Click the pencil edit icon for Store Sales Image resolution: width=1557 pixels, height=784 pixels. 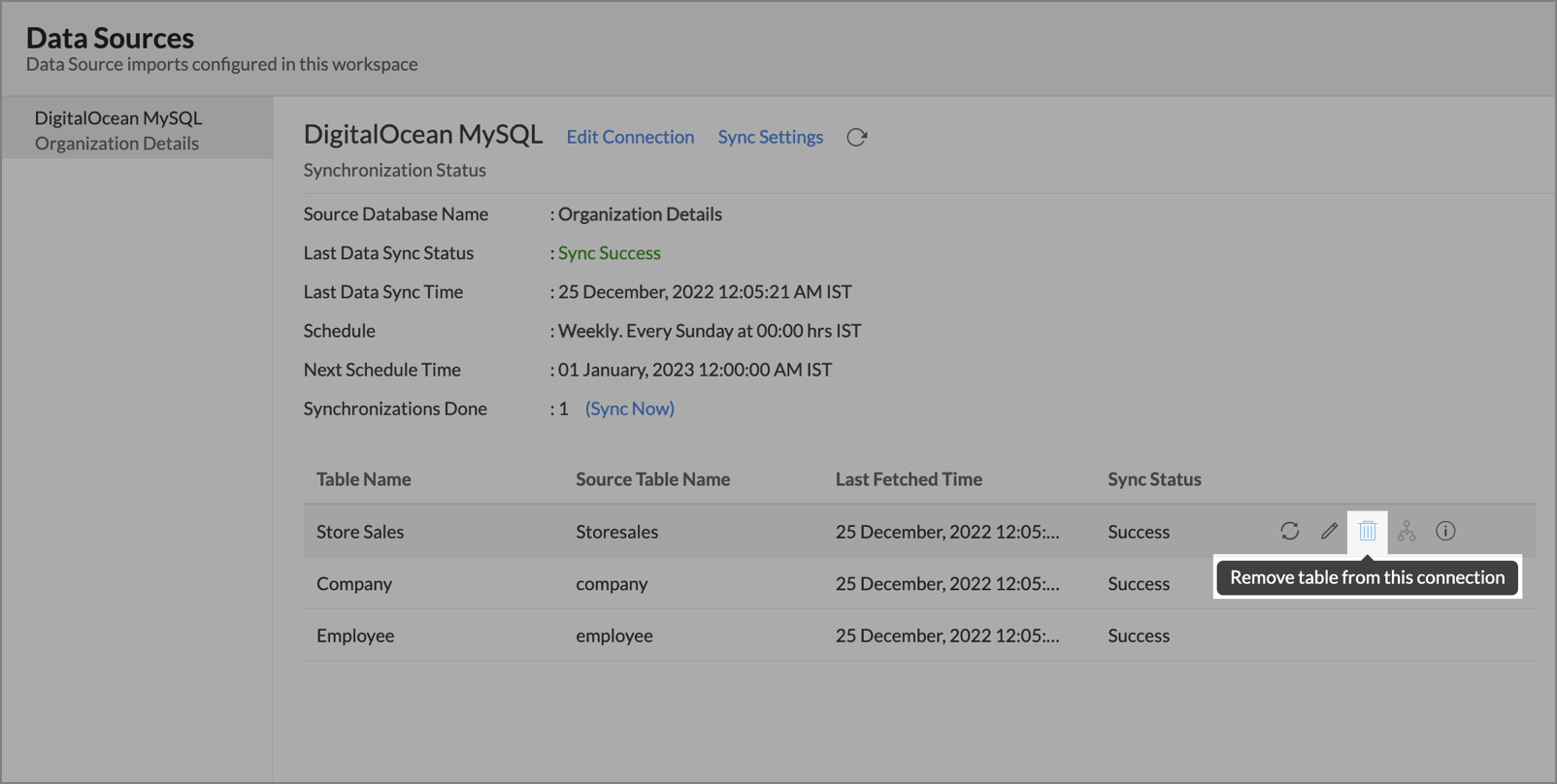coord(1329,531)
